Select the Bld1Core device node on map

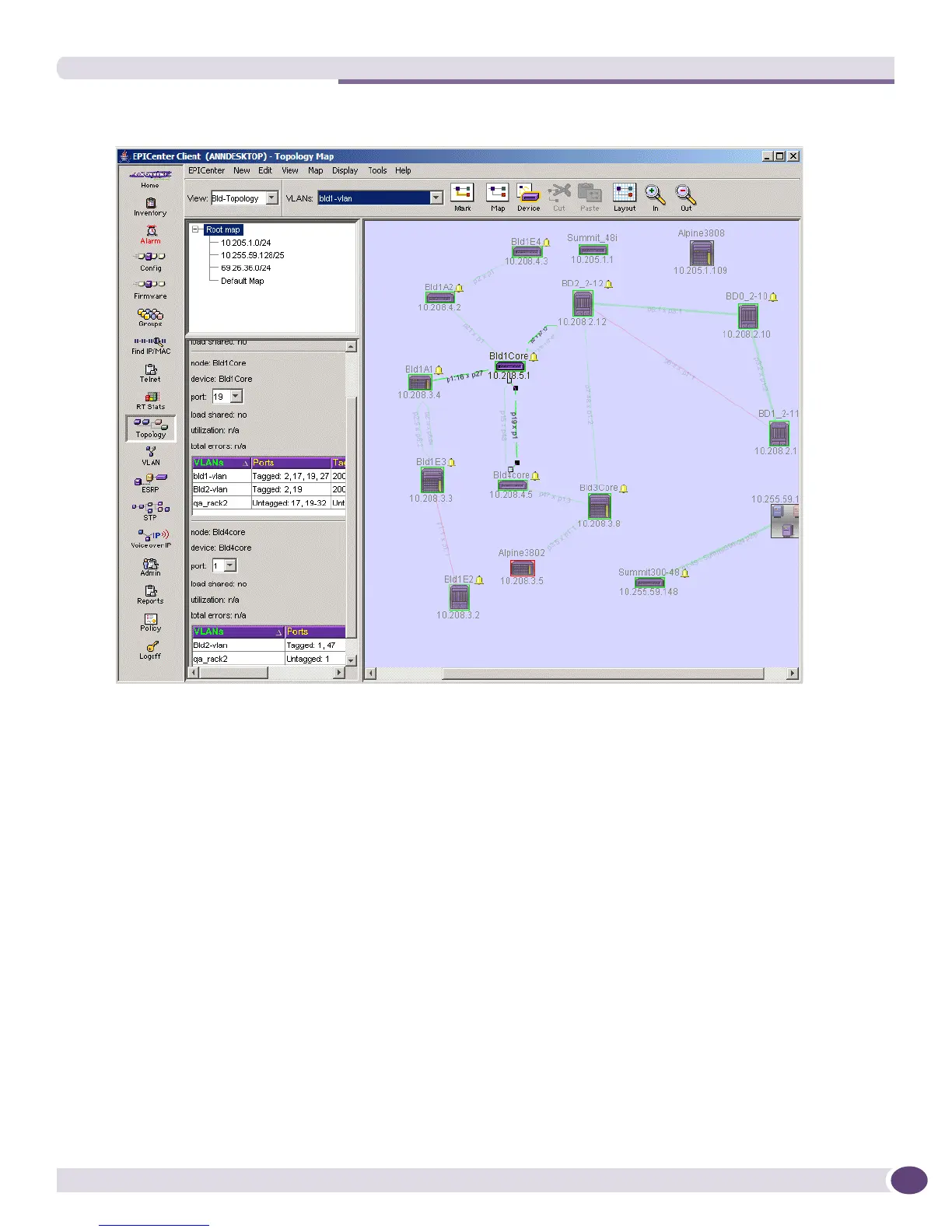[510, 366]
